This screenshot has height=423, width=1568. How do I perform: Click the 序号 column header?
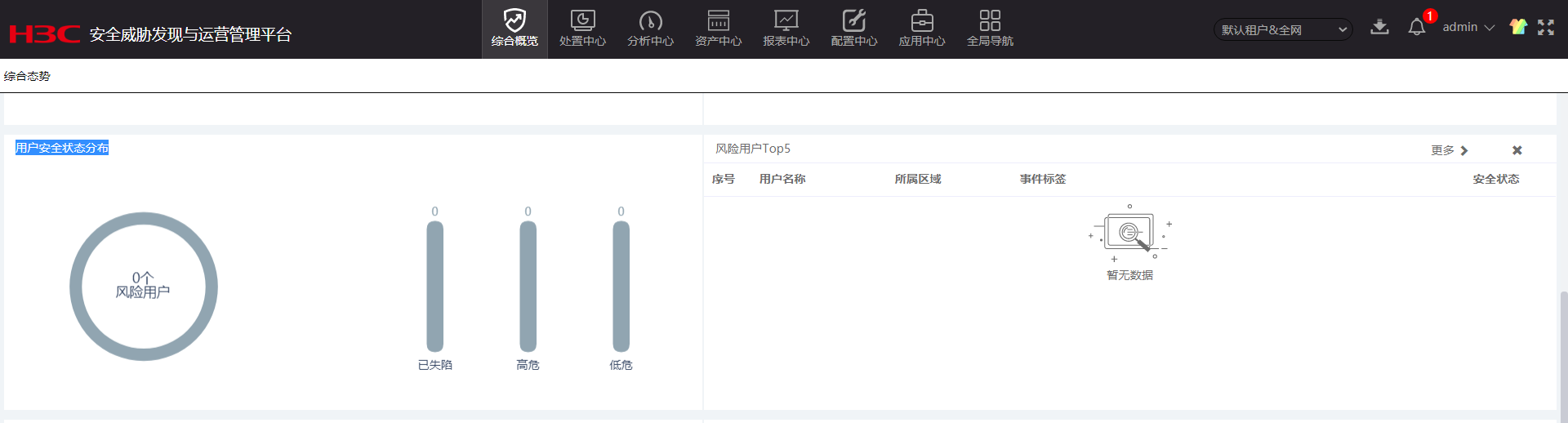pos(724,179)
